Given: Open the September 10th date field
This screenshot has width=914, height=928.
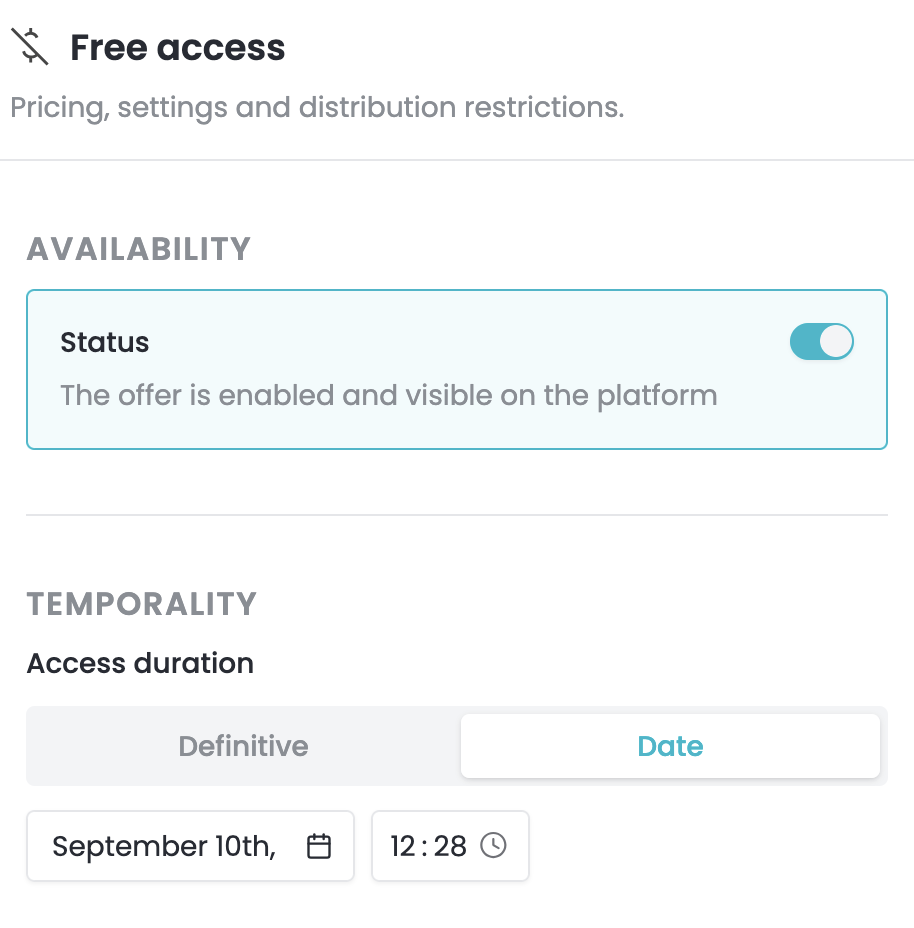Looking at the screenshot, I should 191,846.
